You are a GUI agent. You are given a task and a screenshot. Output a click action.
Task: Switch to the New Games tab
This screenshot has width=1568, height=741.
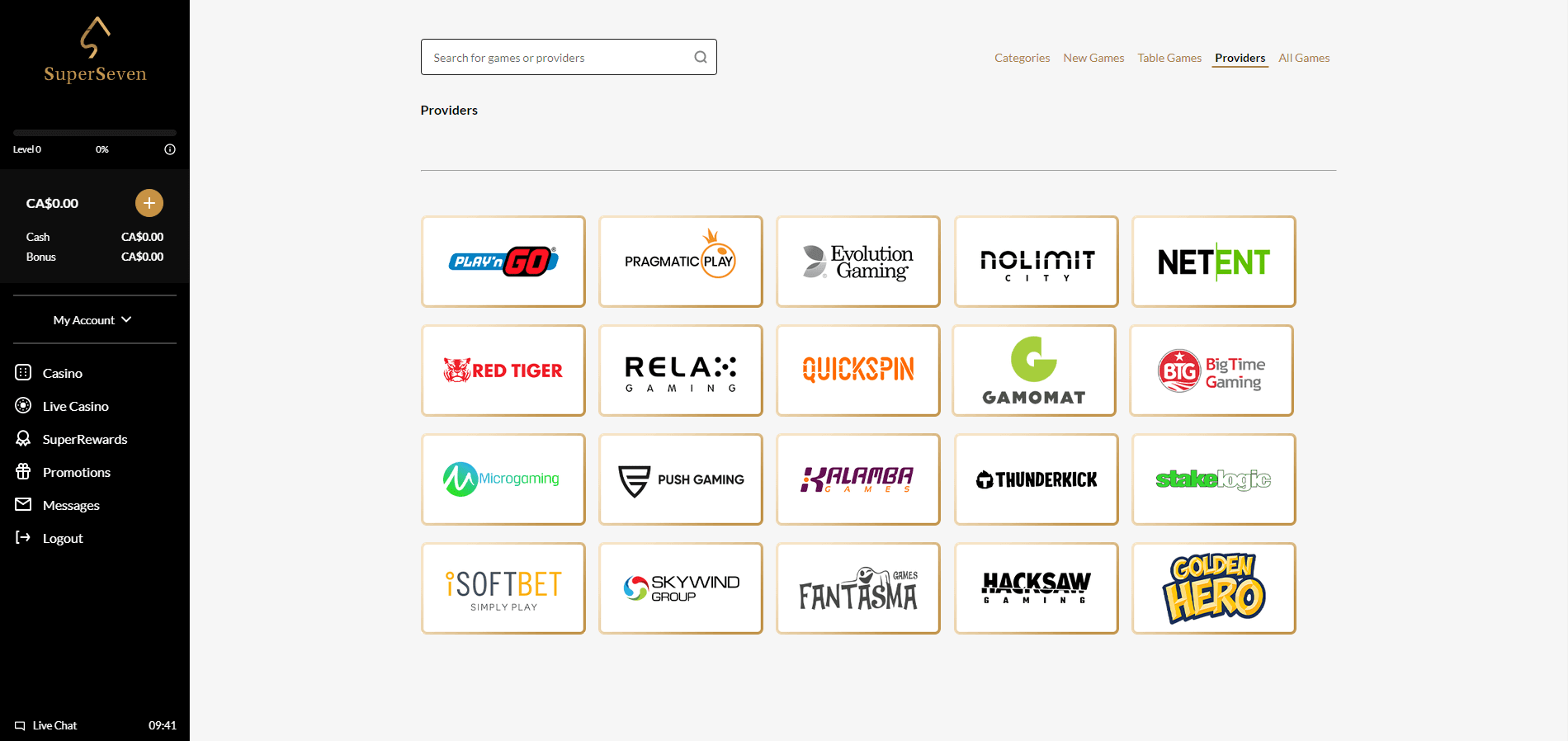click(x=1093, y=58)
